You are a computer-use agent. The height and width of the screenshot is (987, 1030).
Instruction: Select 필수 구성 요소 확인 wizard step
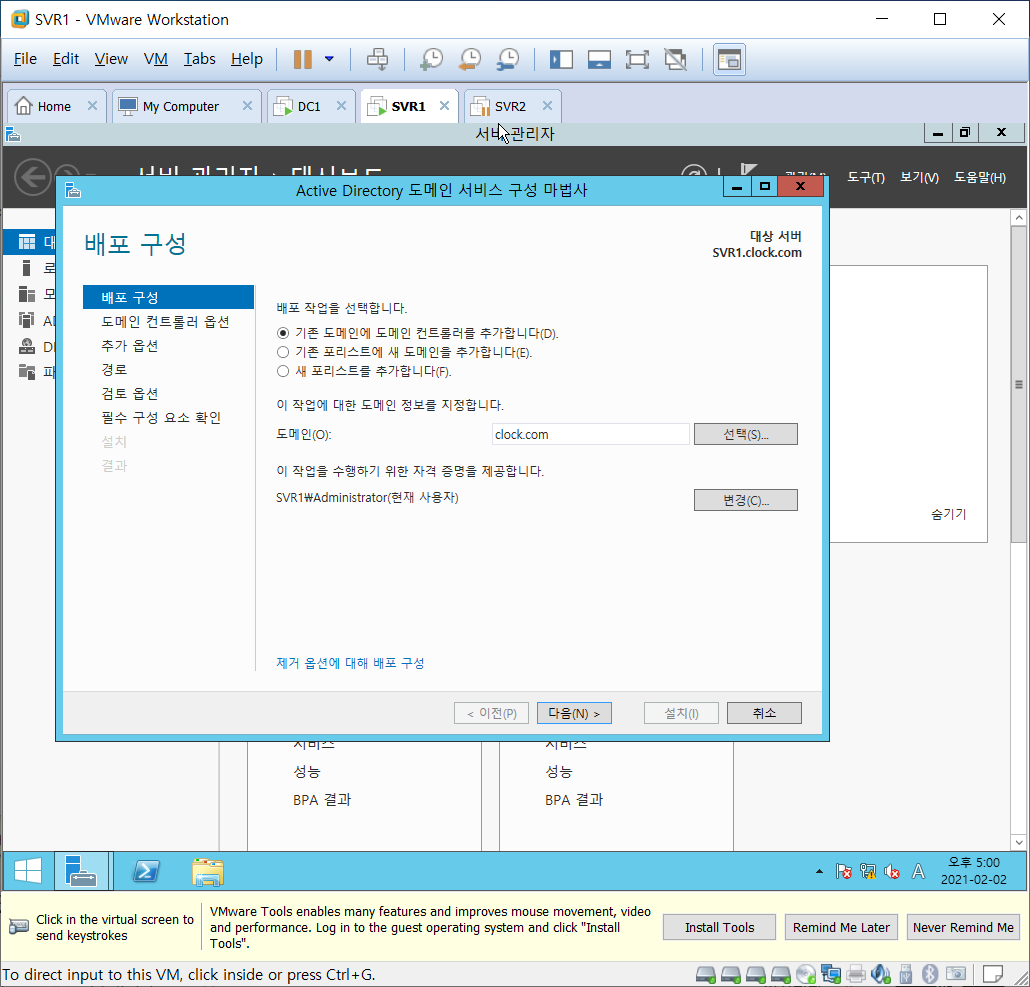[x=161, y=418]
